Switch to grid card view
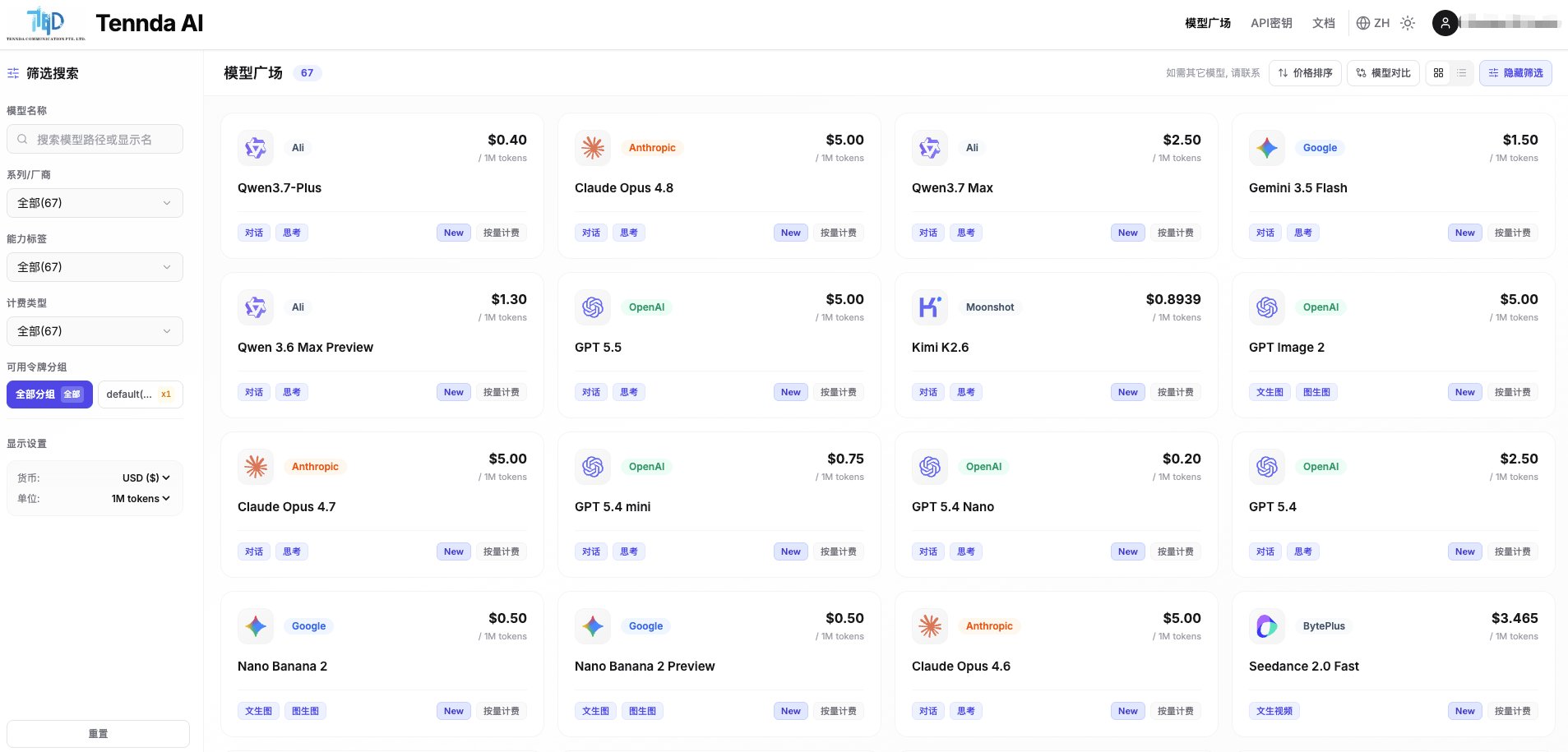The height and width of the screenshot is (752, 1568). (1438, 73)
